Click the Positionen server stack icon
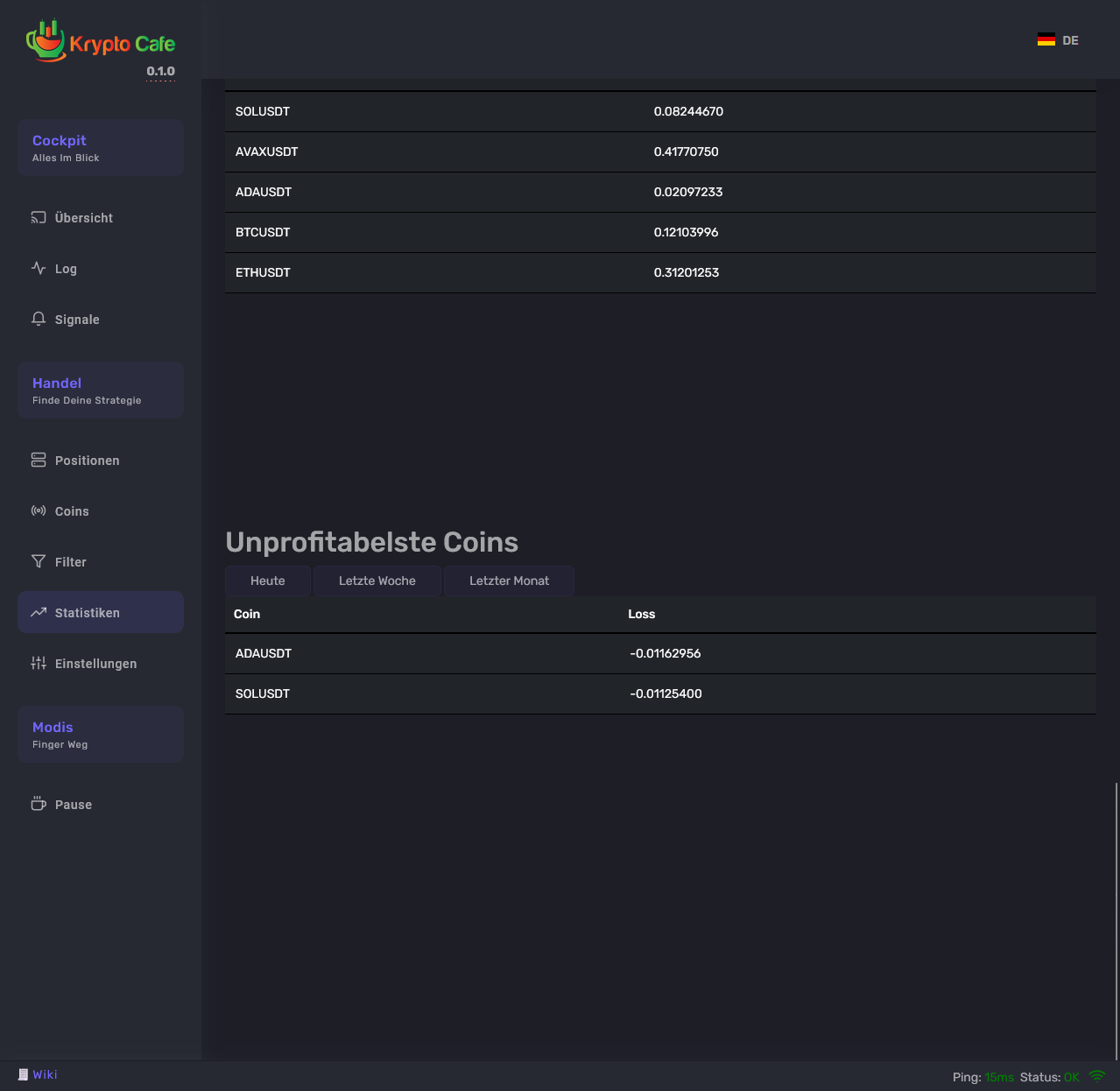 coord(39,460)
